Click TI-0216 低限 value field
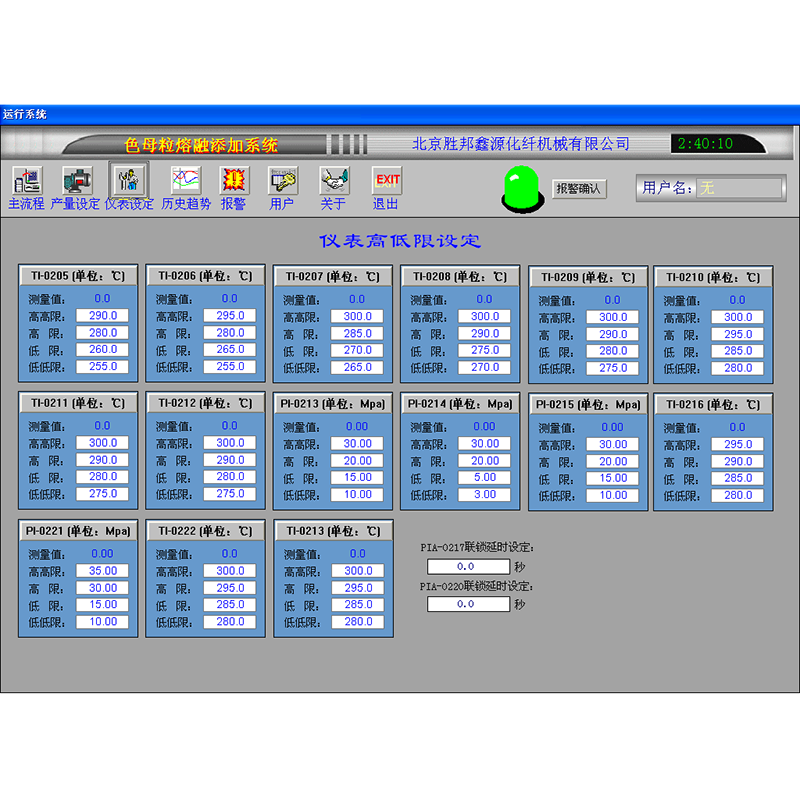This screenshot has width=800, height=800. [x=739, y=478]
